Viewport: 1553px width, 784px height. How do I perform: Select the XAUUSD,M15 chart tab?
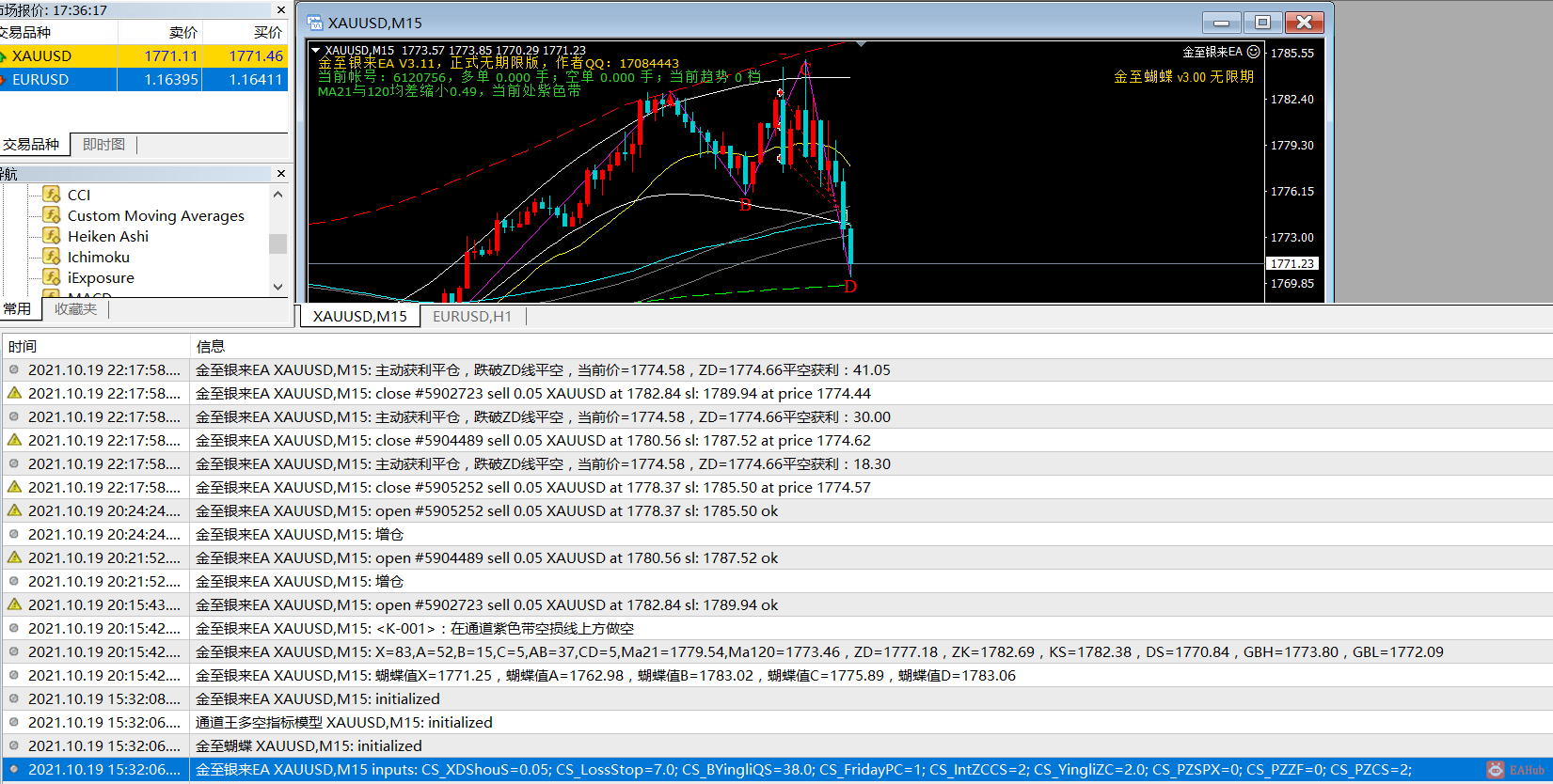[360, 317]
